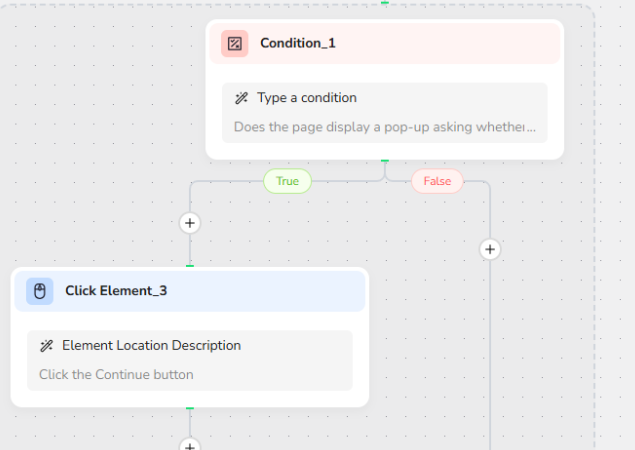Click the magic wand beside Element Location Description
Image resolution: width=635 pixels, height=450 pixels.
tap(46, 345)
